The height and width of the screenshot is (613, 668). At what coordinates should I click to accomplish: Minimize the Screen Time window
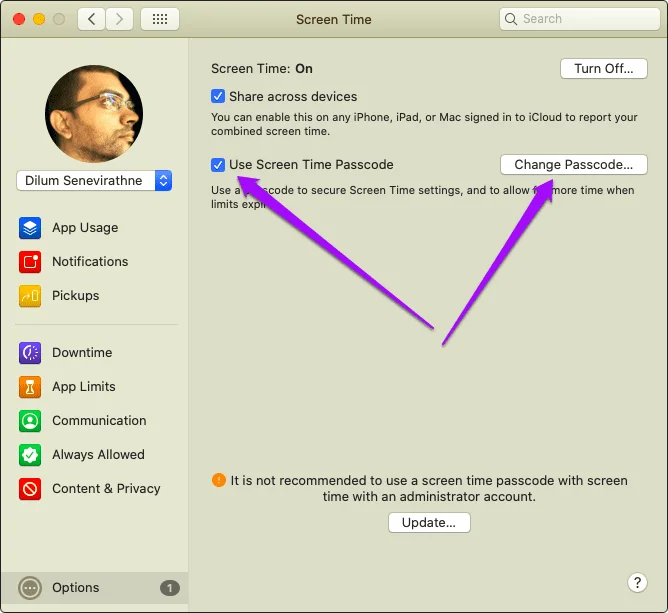click(39, 19)
